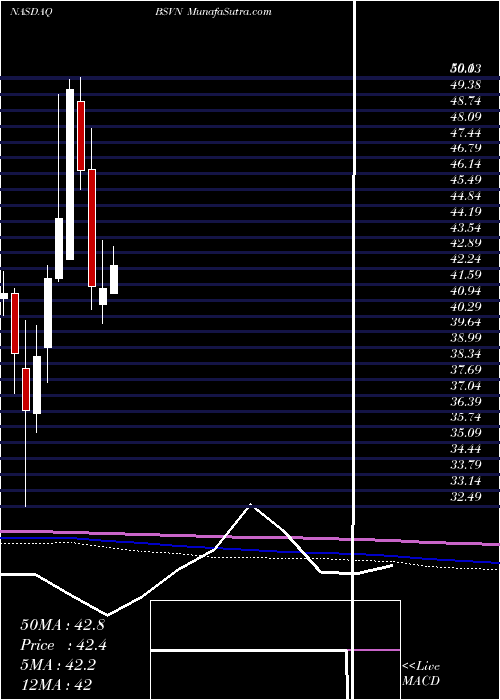500x700 pixels.
Task: Click the 34.44 price axis label
Action: 466,450
